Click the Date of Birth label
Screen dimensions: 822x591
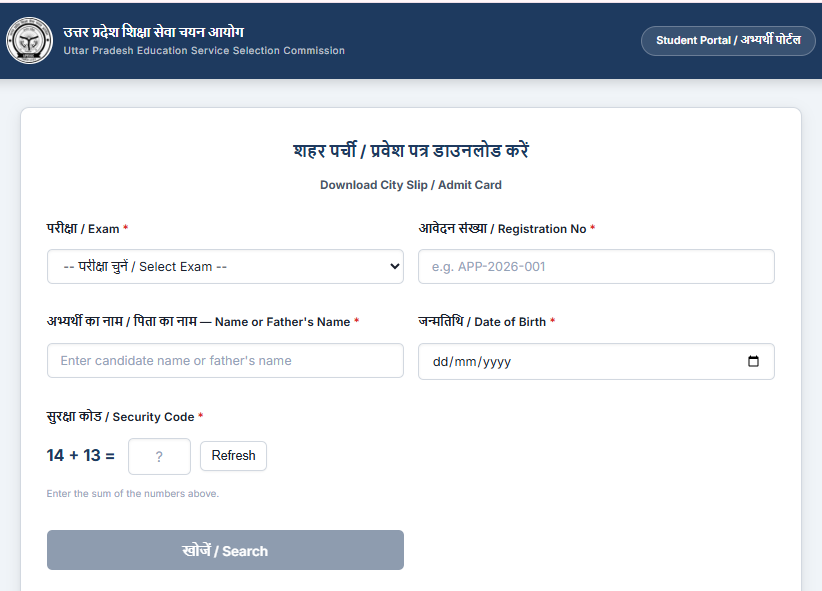pyautogui.click(x=486, y=322)
